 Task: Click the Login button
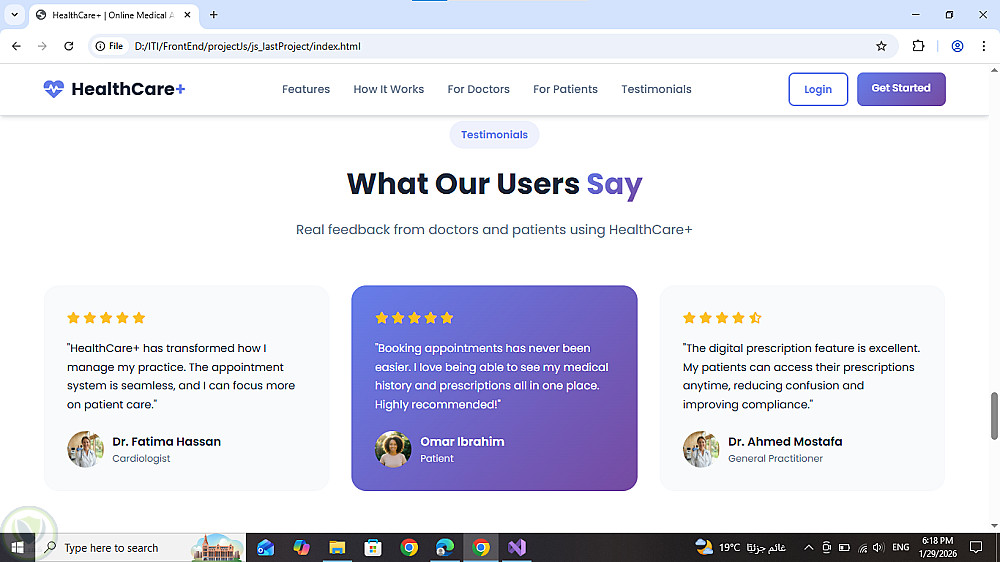click(x=818, y=89)
